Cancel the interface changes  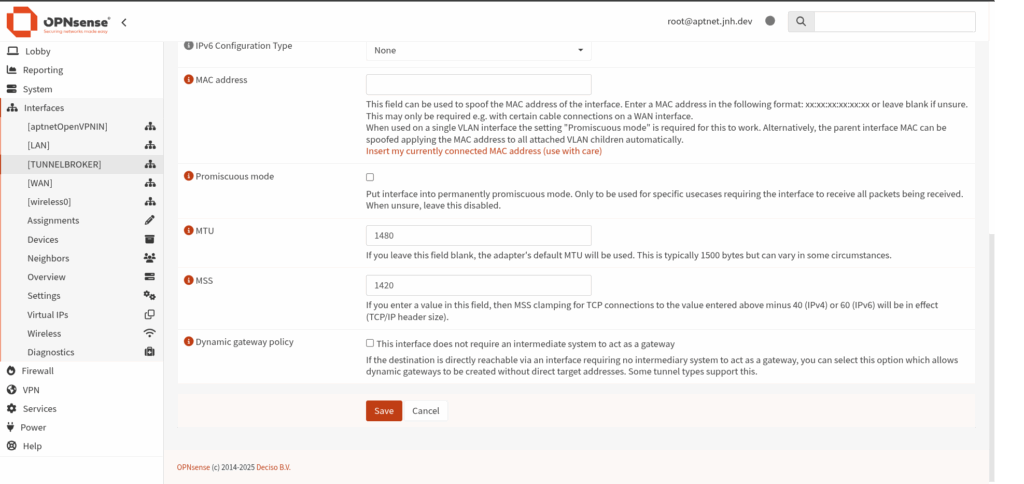click(x=426, y=411)
